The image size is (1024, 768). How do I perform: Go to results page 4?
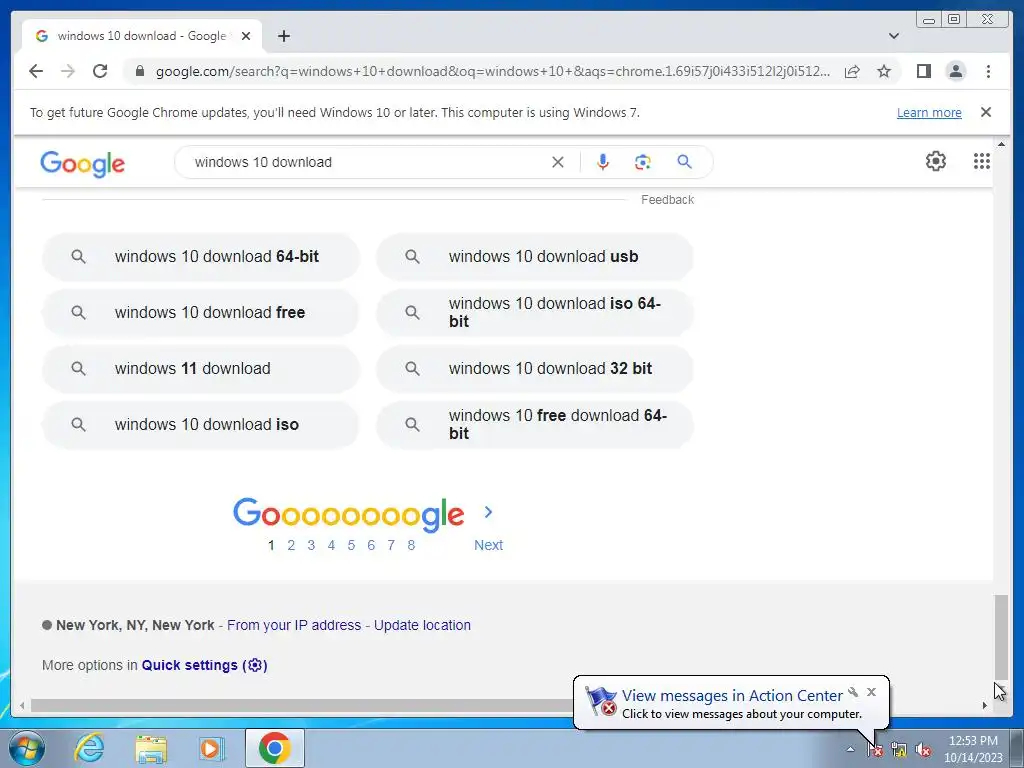click(331, 545)
